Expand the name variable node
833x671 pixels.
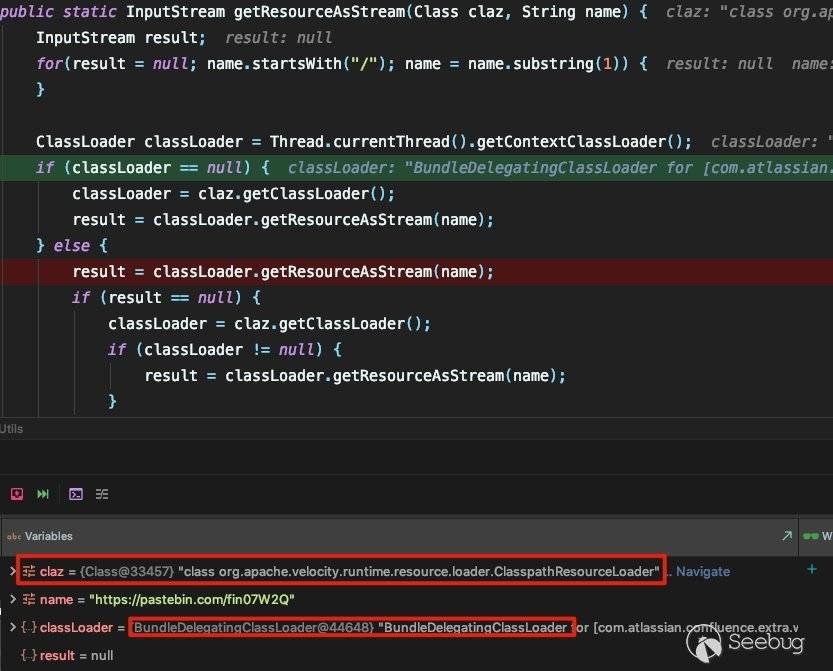point(12,599)
